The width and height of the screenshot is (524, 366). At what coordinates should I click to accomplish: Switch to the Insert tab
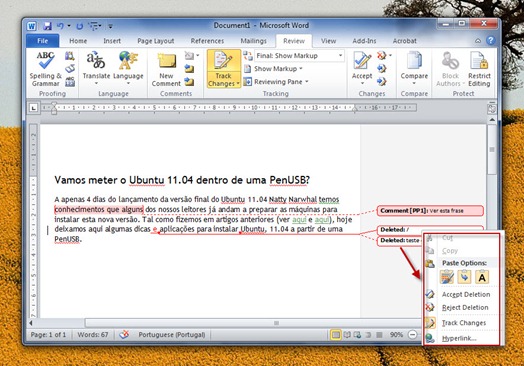(112, 41)
